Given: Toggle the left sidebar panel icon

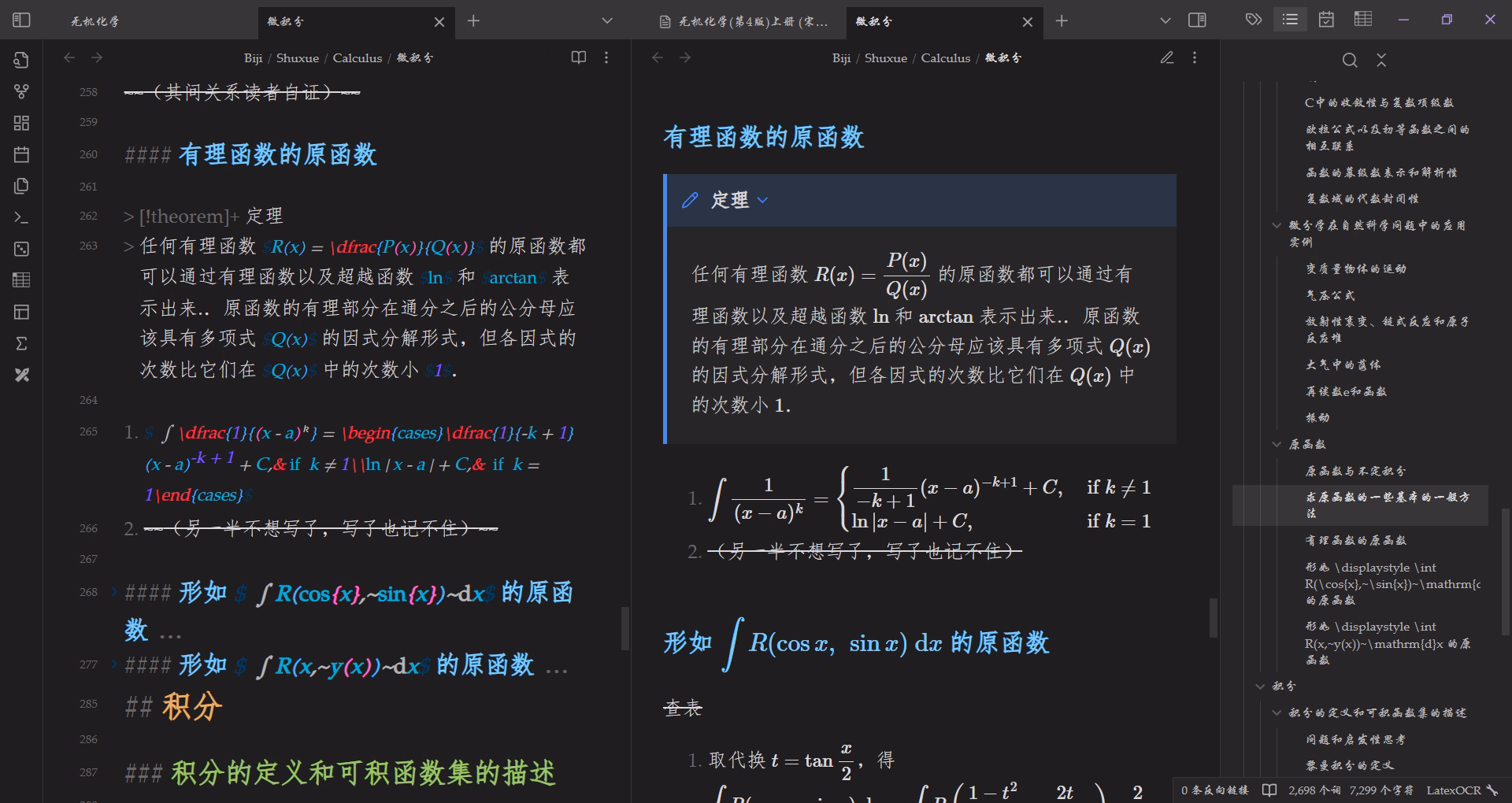Looking at the screenshot, I should coord(21,20).
